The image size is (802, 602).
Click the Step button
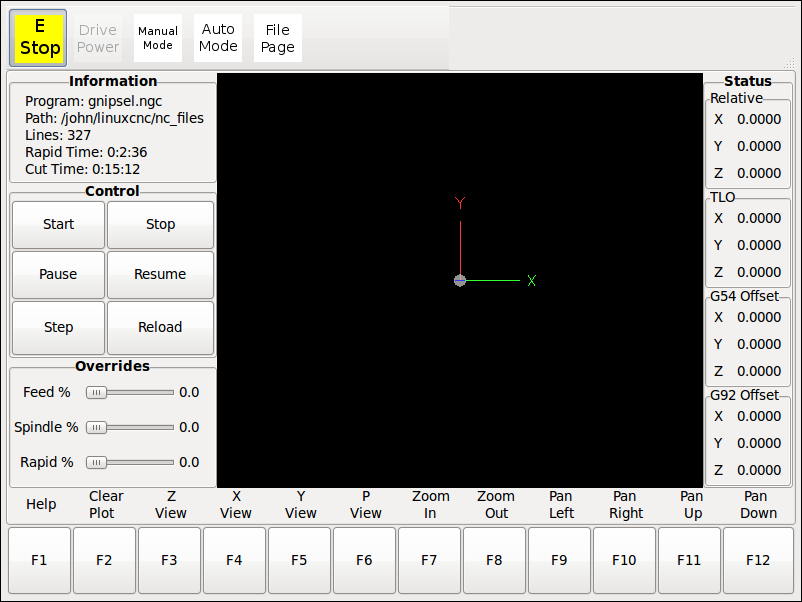[x=58, y=327]
